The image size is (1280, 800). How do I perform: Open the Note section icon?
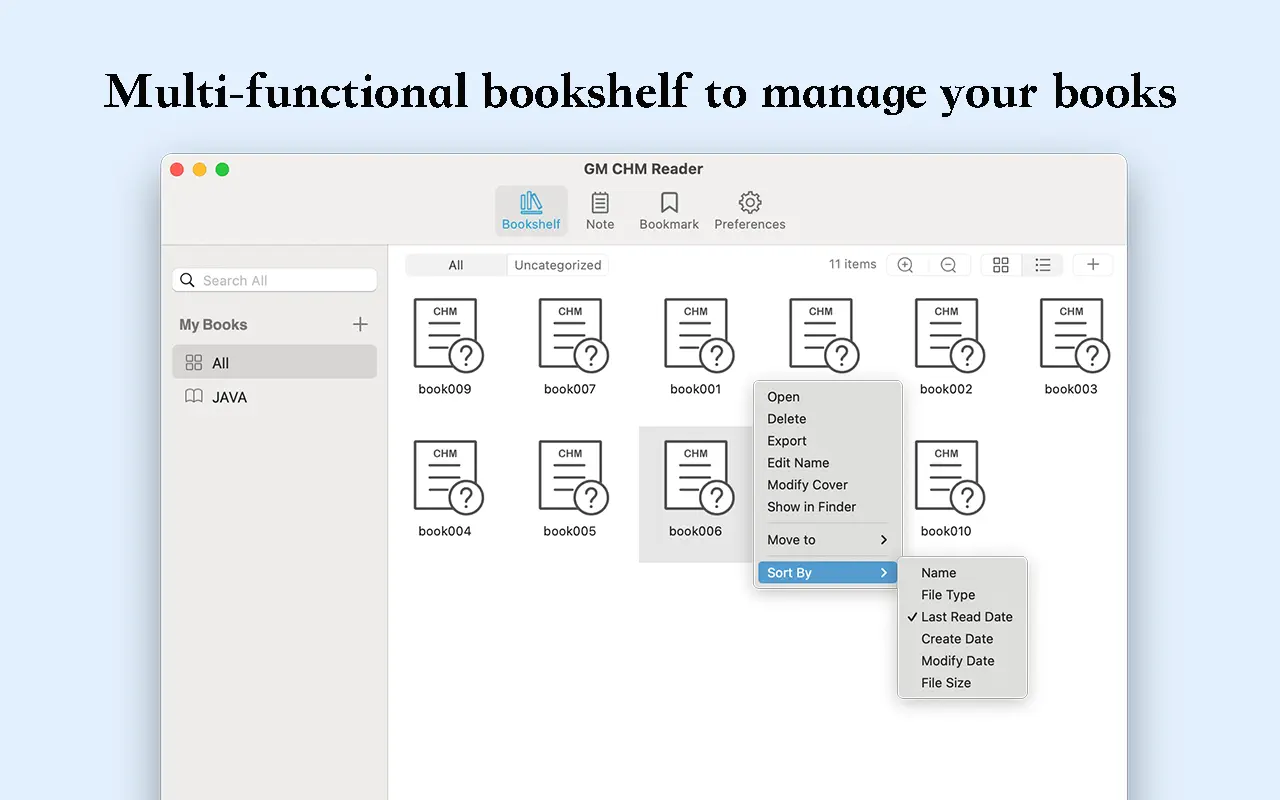click(x=600, y=211)
